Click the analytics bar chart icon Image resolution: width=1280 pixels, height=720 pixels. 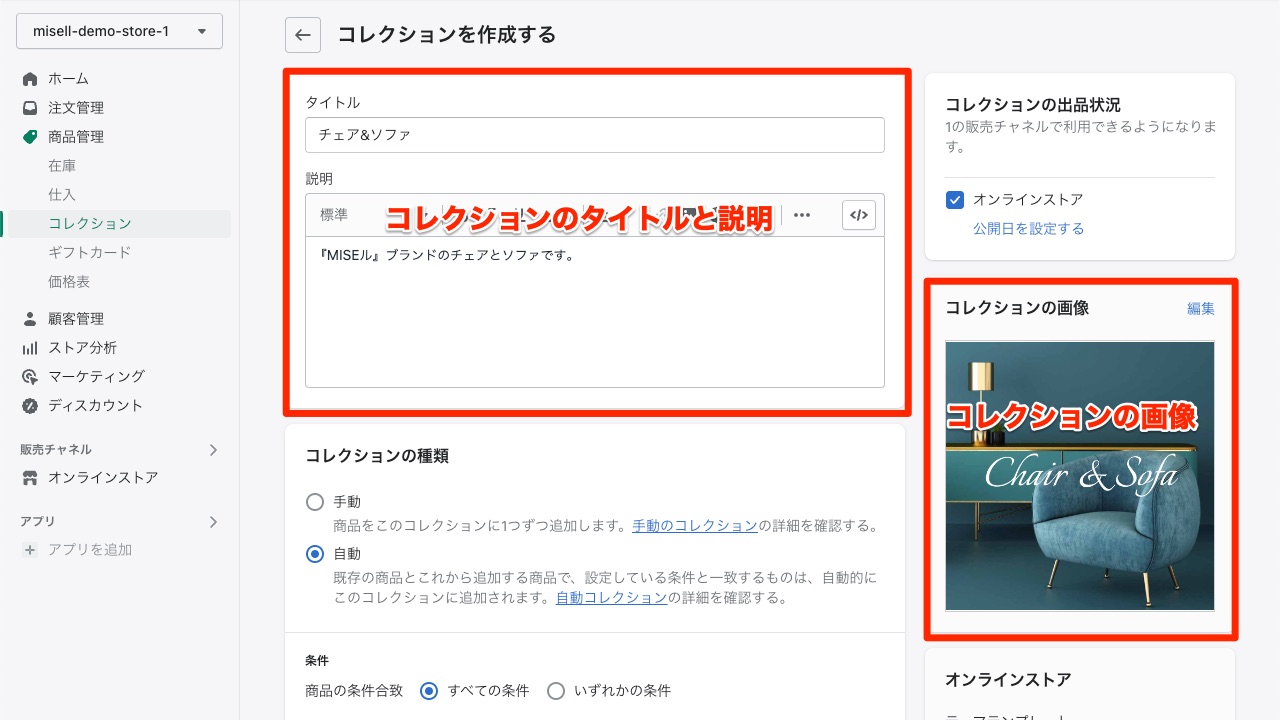(30, 347)
